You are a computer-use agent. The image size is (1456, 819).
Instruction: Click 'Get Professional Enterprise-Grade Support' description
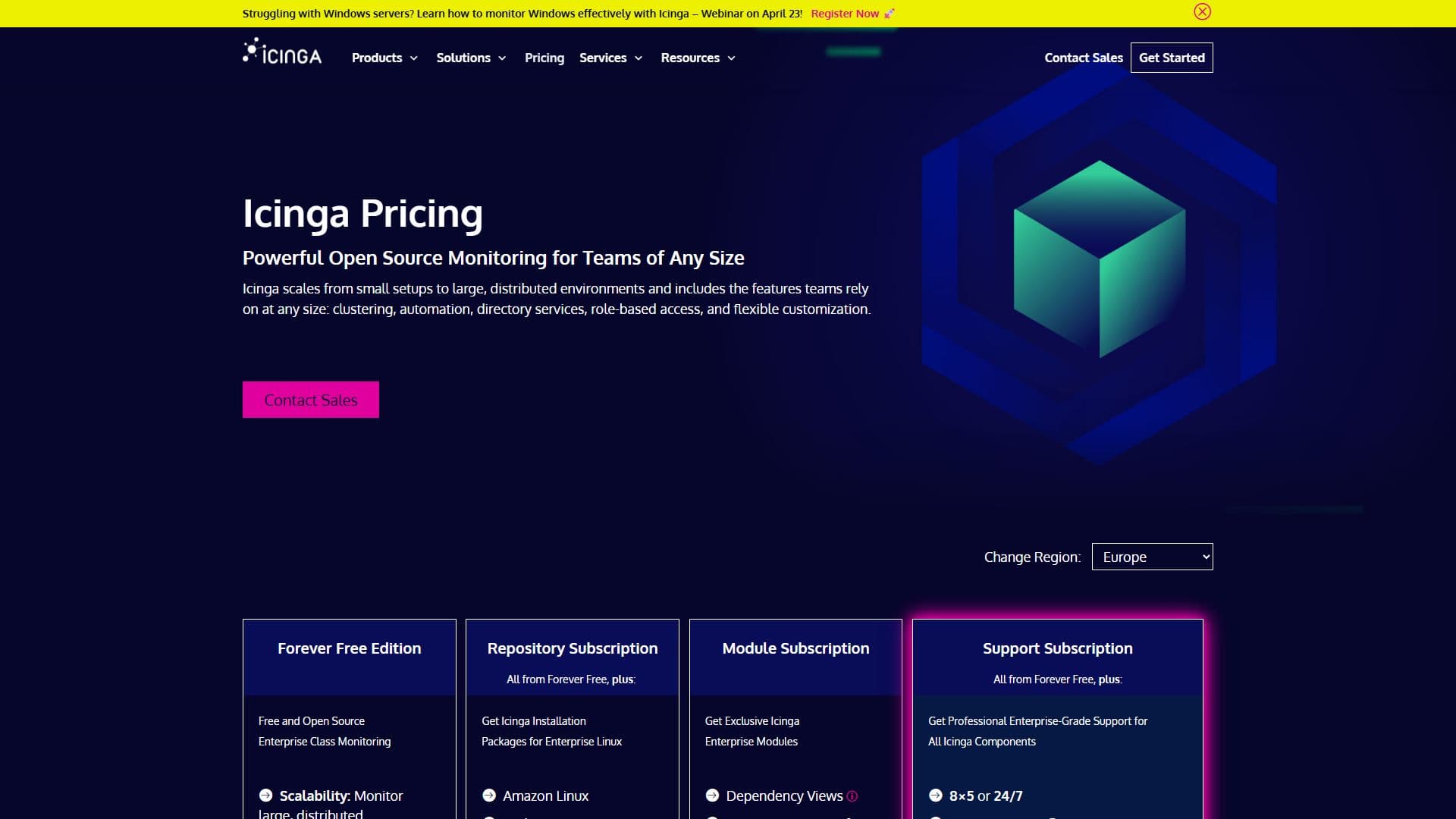point(1038,731)
